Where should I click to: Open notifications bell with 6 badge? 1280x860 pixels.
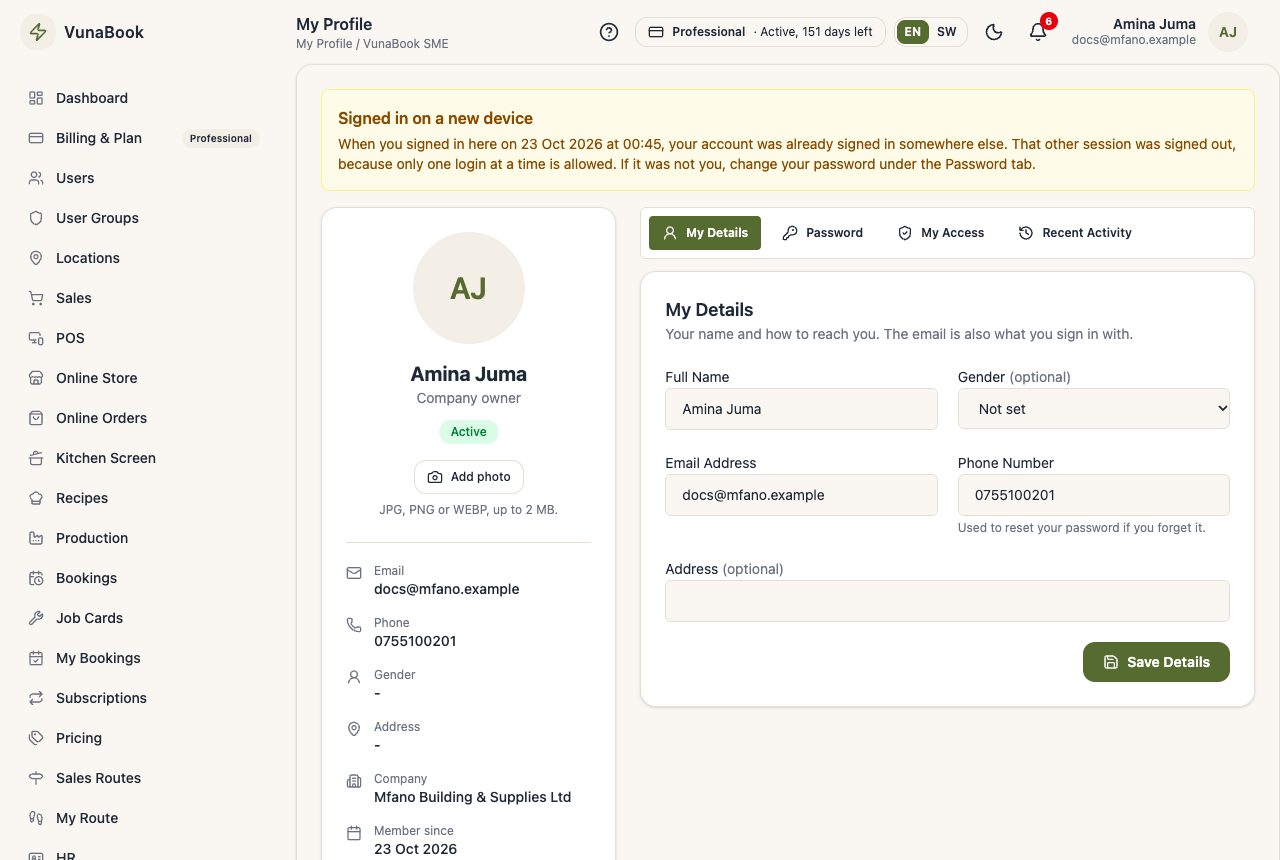1038,32
